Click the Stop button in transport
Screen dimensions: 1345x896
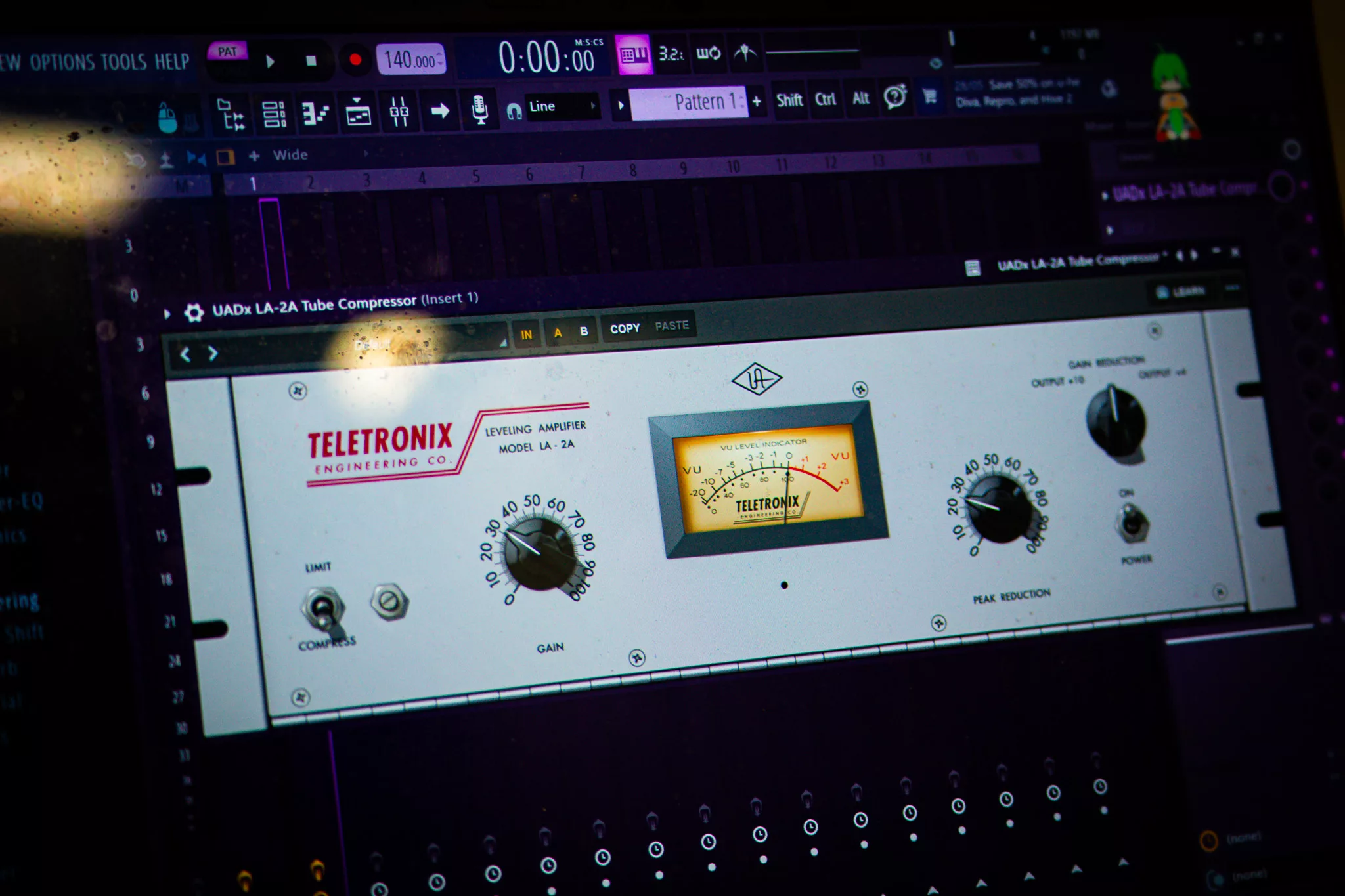point(311,61)
